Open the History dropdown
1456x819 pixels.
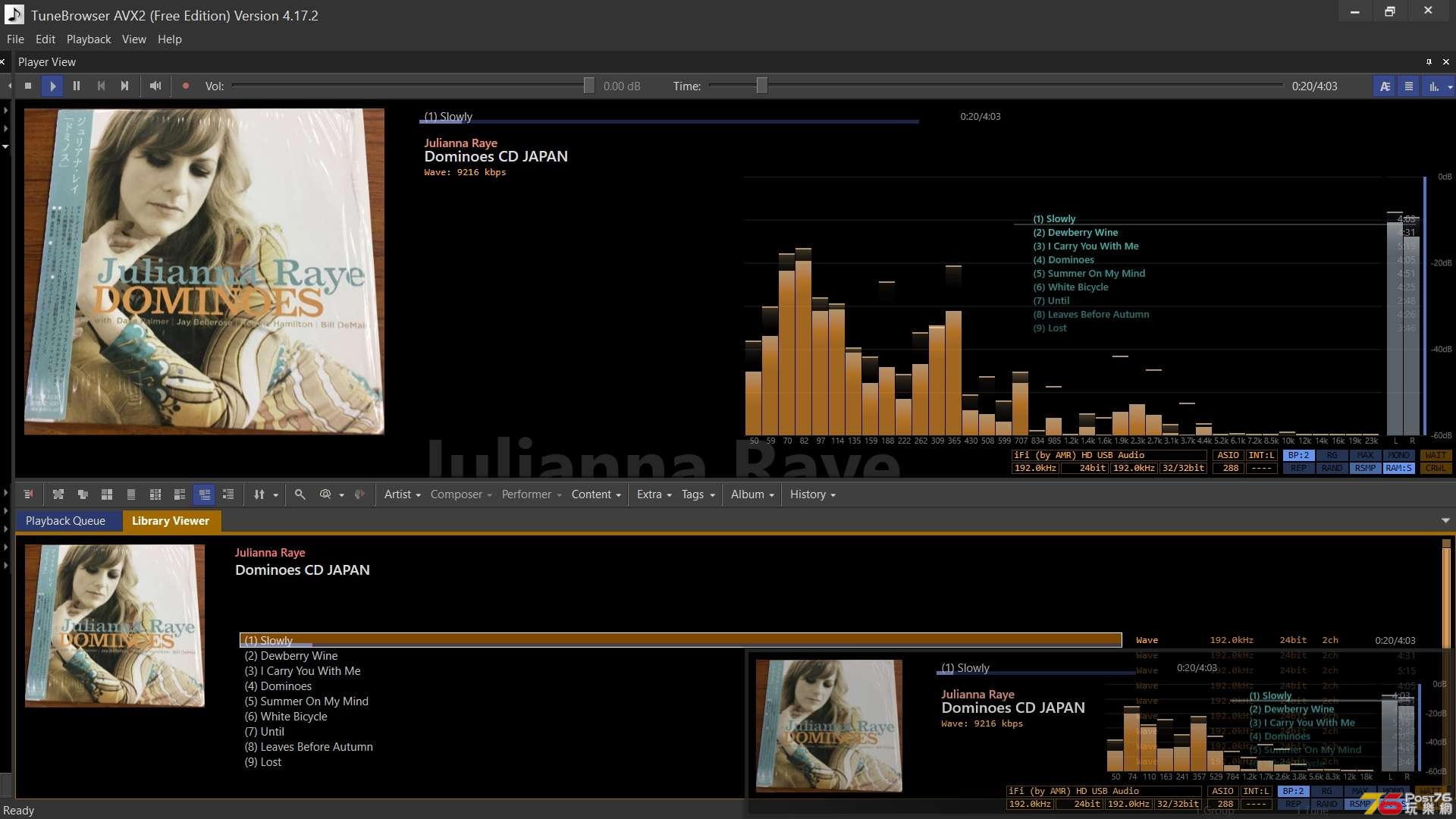[812, 494]
